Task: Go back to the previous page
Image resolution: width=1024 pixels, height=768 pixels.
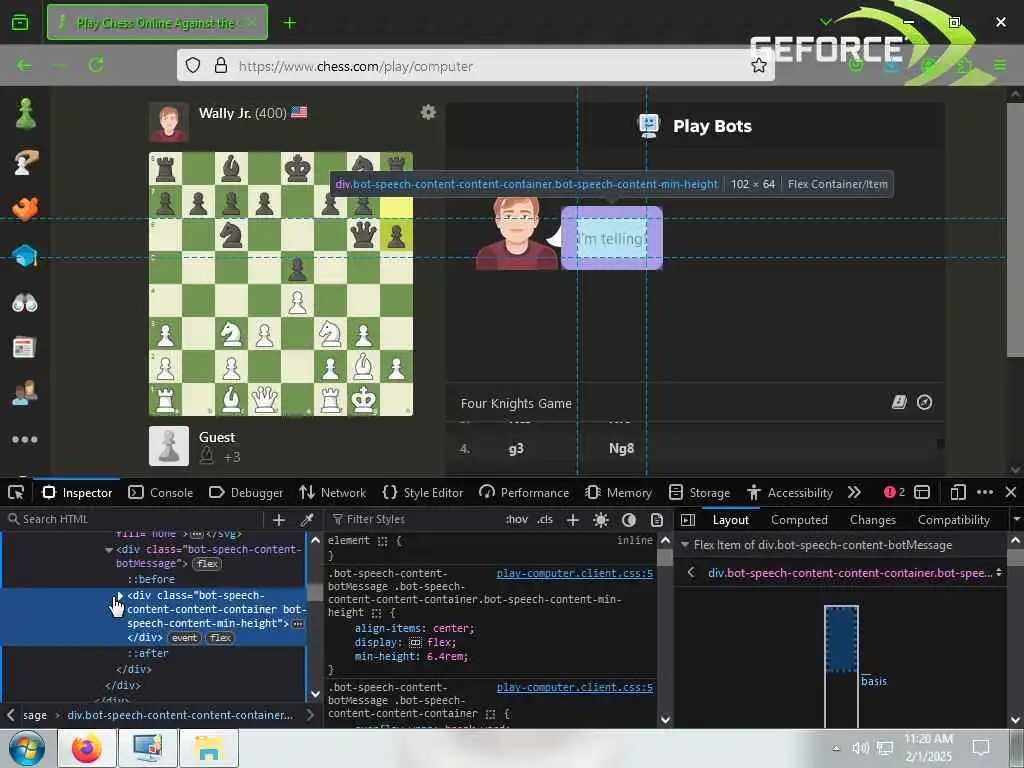Action: click(x=24, y=65)
